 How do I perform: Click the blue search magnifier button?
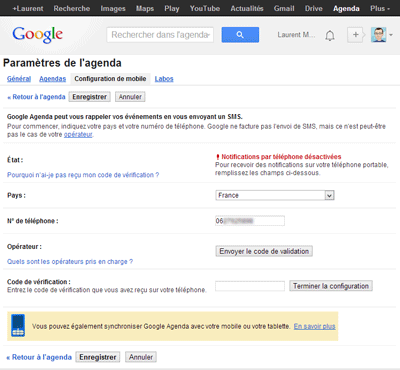(240, 35)
